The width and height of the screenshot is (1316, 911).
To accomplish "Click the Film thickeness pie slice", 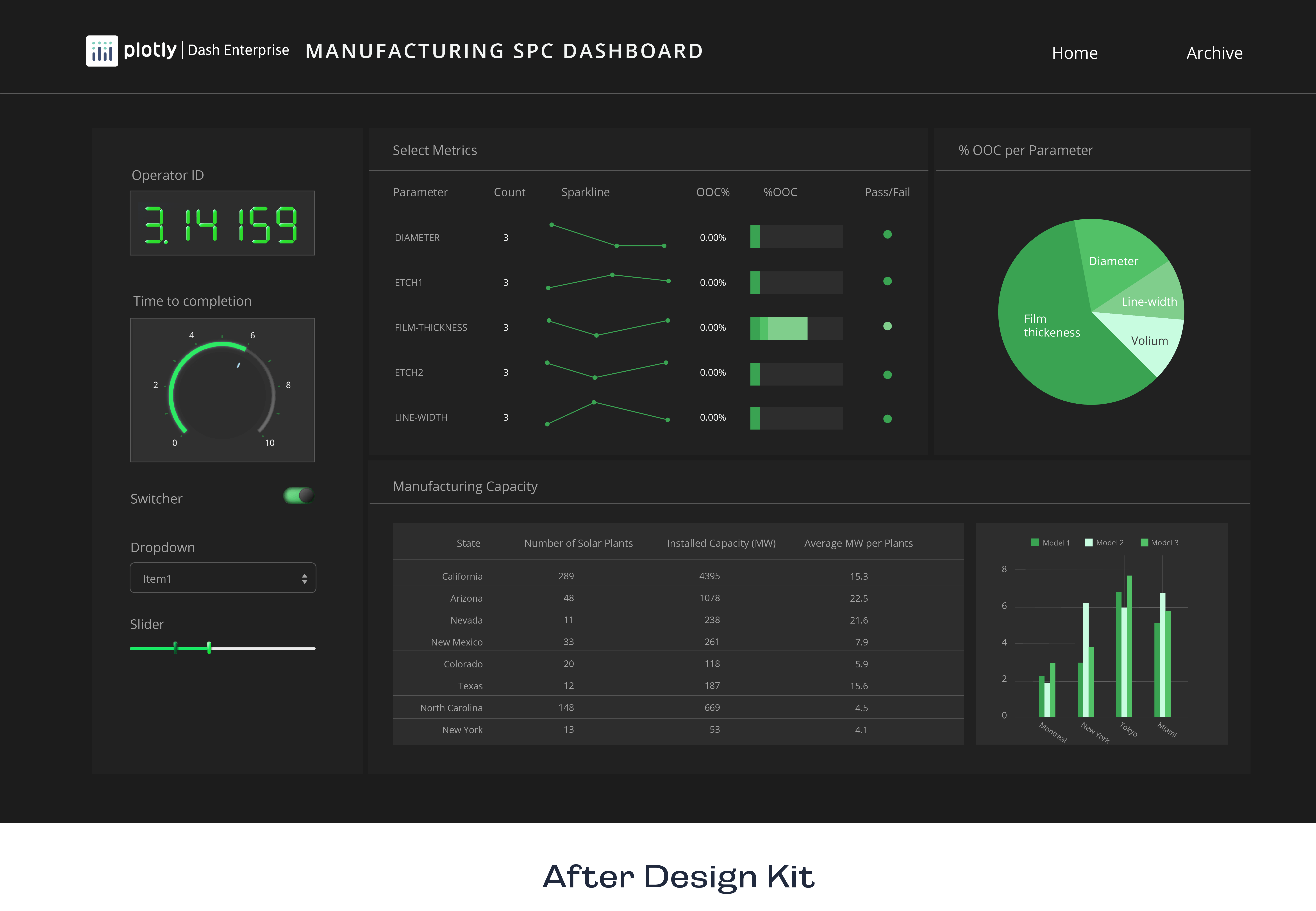I will coord(1052,325).
